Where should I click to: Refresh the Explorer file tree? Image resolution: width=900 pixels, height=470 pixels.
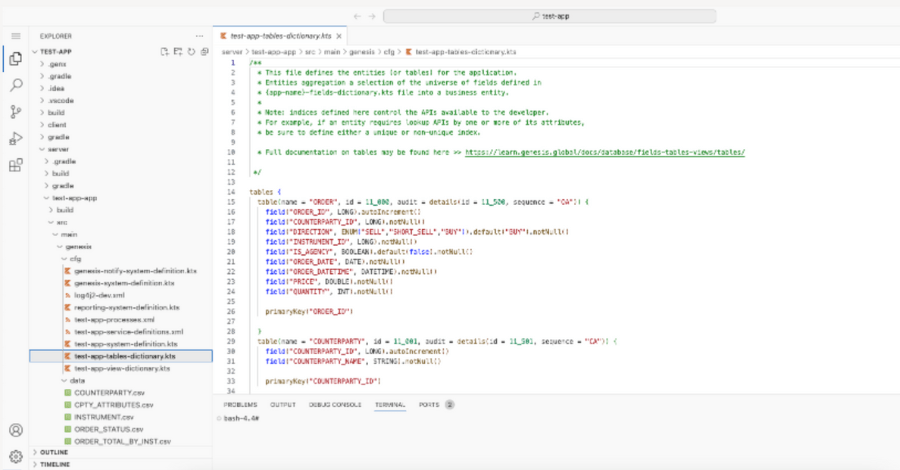[190, 51]
